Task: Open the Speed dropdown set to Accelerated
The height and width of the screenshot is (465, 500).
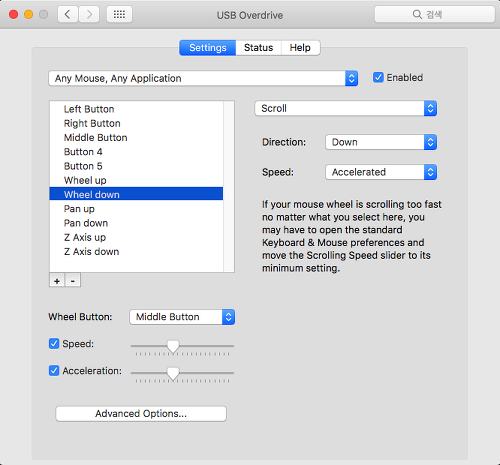Action: click(381, 172)
